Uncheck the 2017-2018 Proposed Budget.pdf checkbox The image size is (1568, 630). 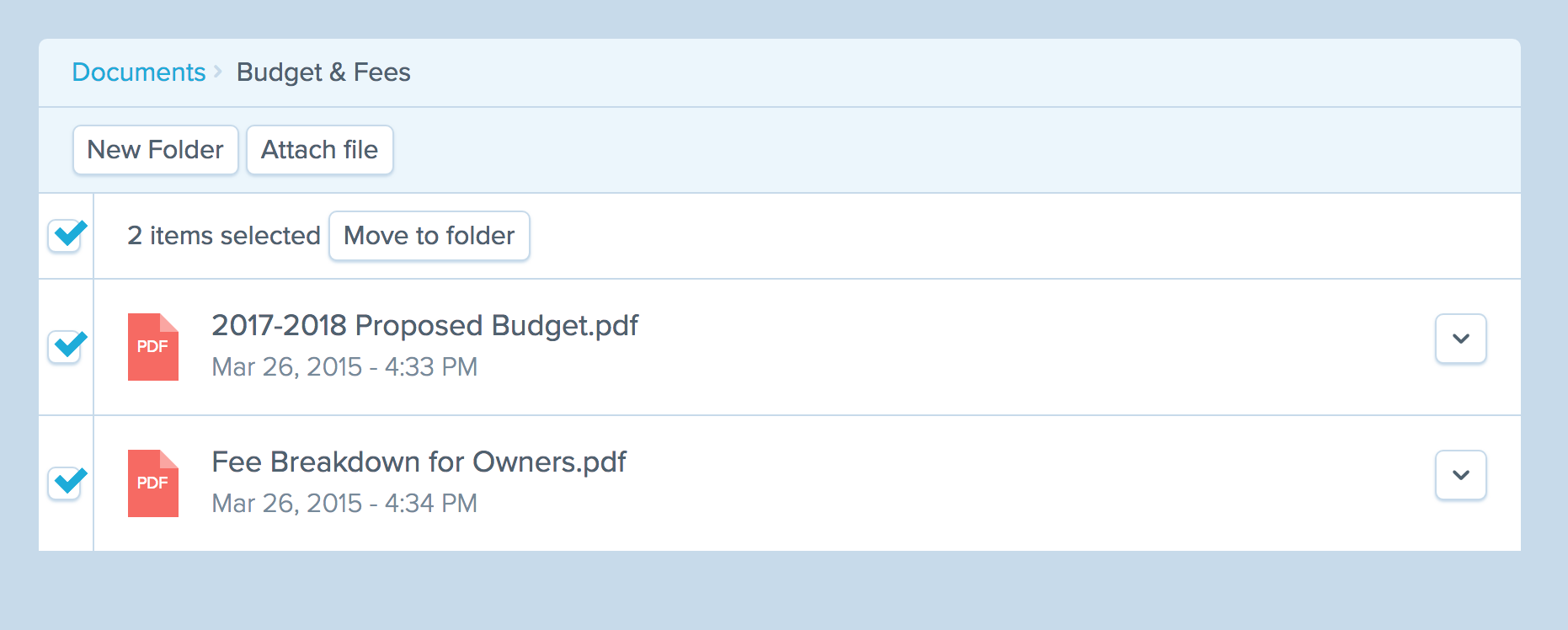pyautogui.click(x=65, y=347)
